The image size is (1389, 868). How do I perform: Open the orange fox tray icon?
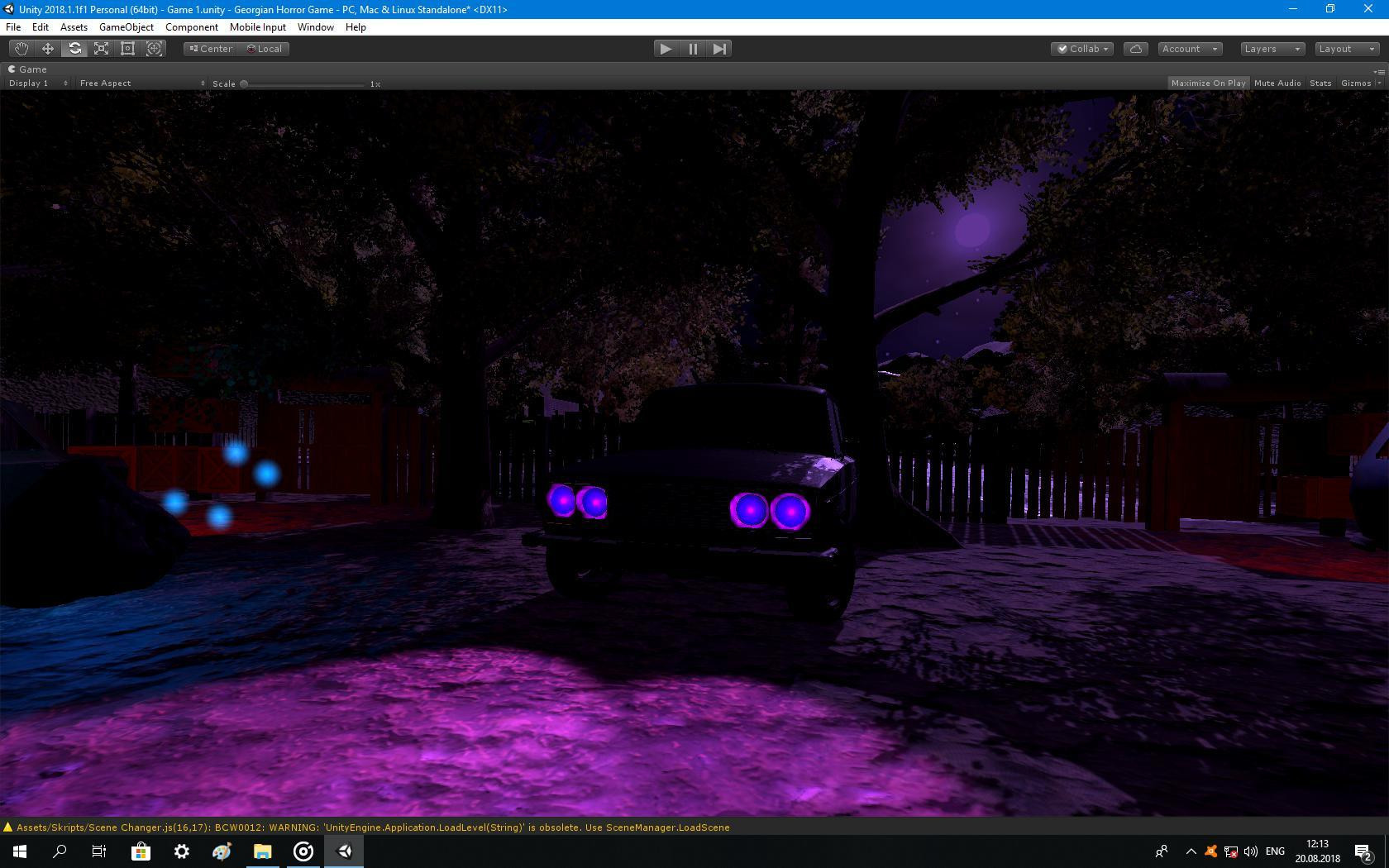[x=1210, y=851]
